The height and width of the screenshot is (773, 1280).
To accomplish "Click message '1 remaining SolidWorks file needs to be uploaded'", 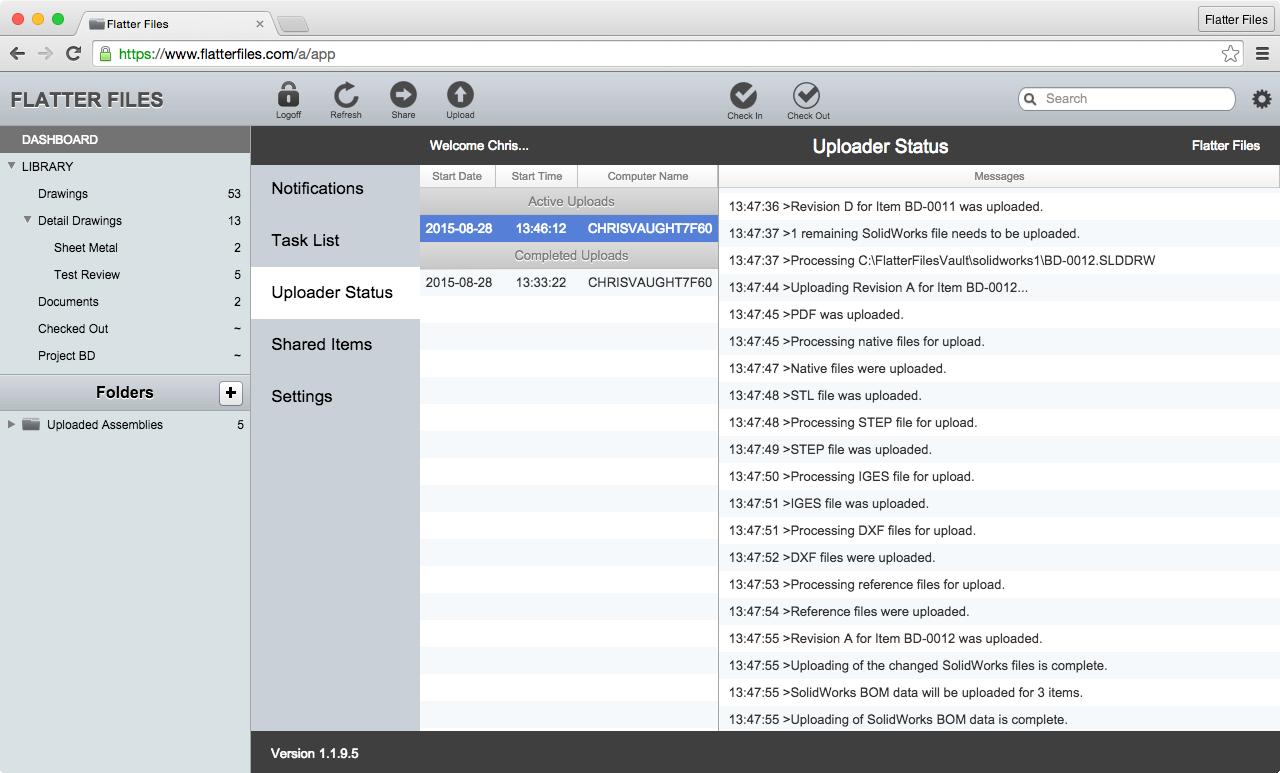I will 999,233.
